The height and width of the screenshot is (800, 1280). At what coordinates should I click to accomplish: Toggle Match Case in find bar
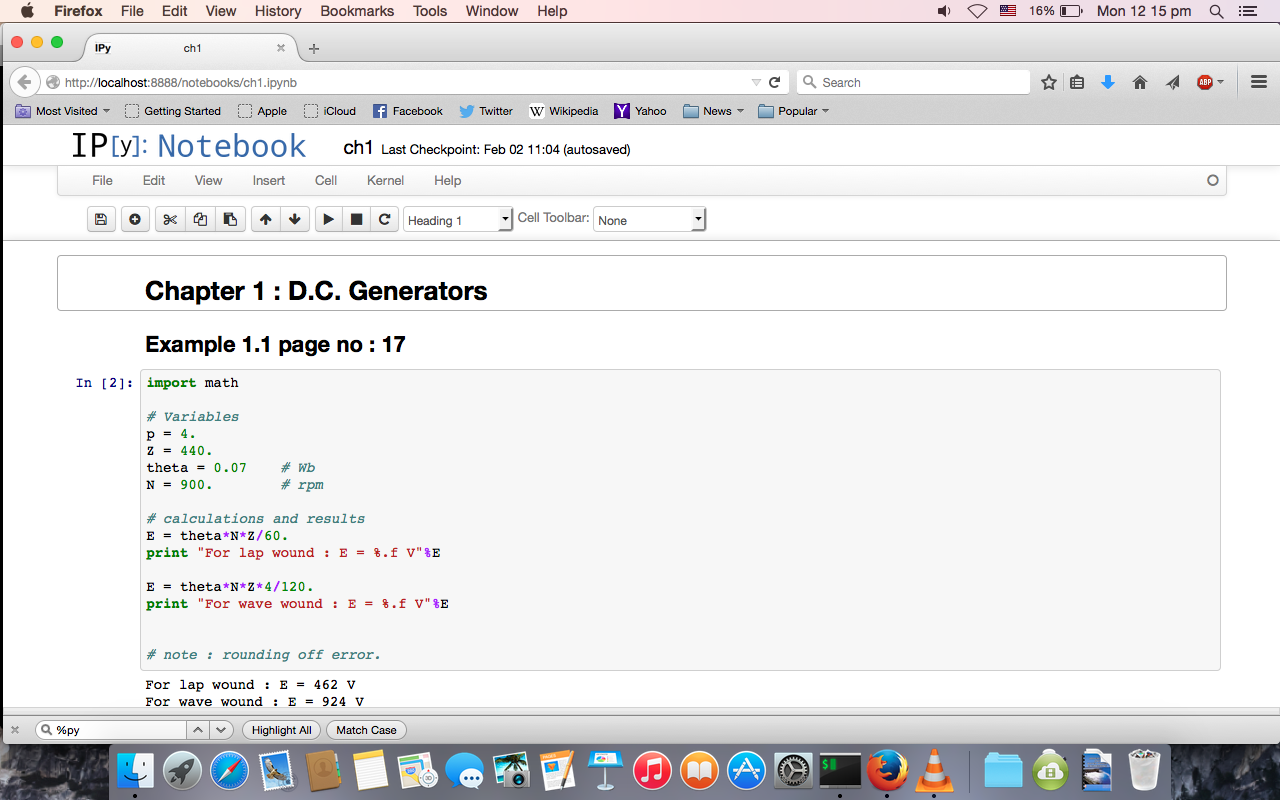(x=366, y=731)
